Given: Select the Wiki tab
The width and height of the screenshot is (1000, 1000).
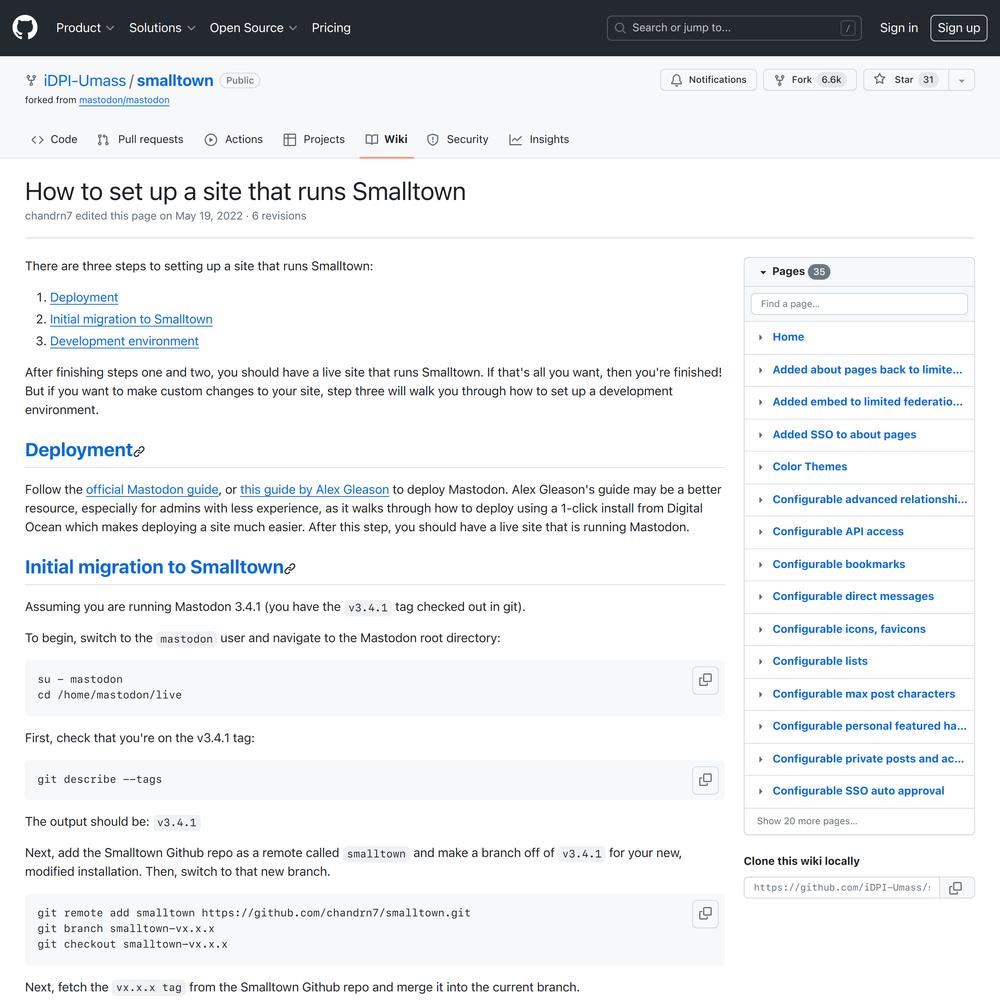Looking at the screenshot, I should 386,140.
